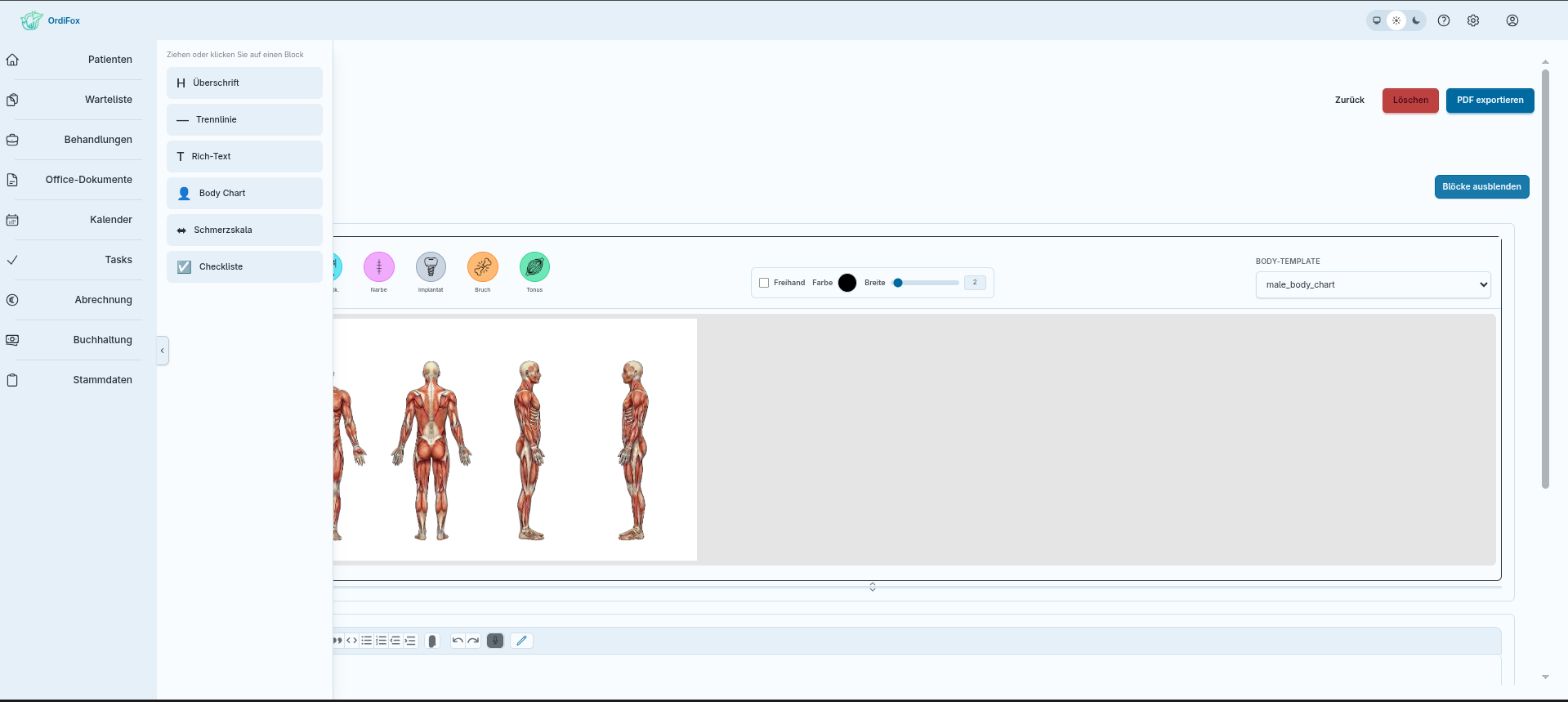The width and height of the screenshot is (1568, 702).
Task: Select the Narbe marker icon
Action: pyautogui.click(x=379, y=266)
